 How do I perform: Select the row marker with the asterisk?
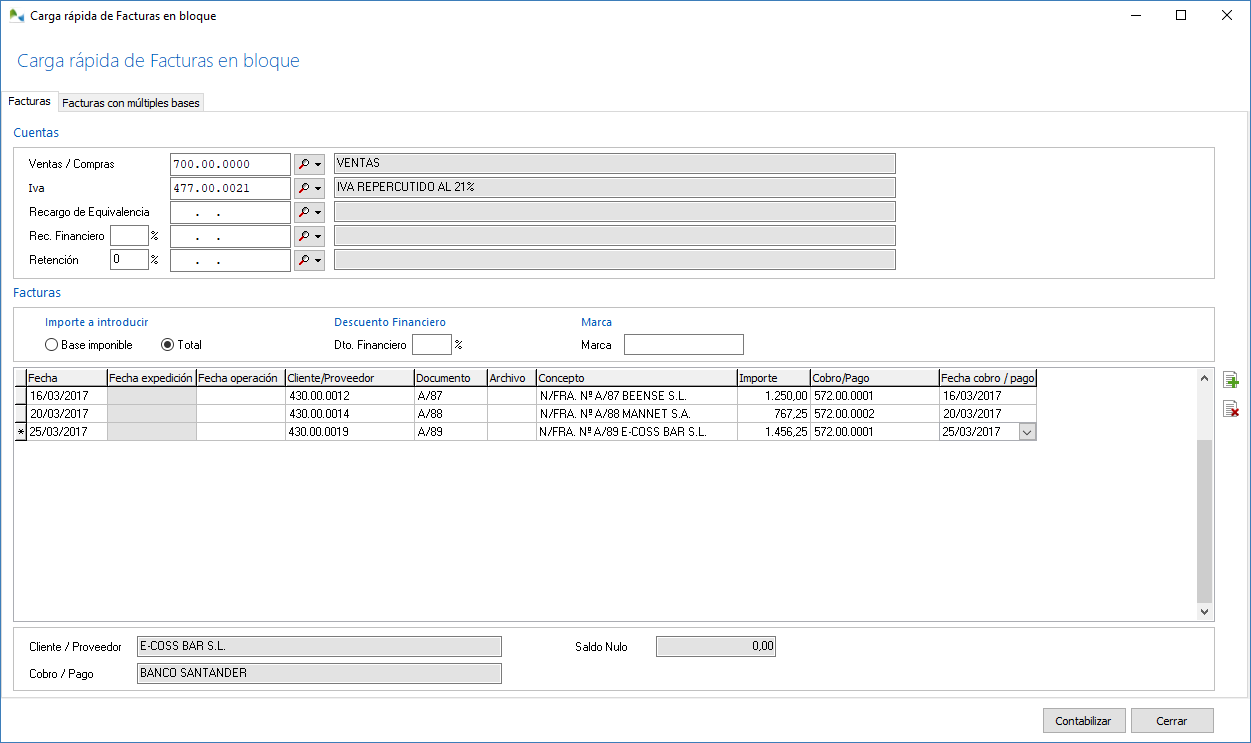click(20, 432)
